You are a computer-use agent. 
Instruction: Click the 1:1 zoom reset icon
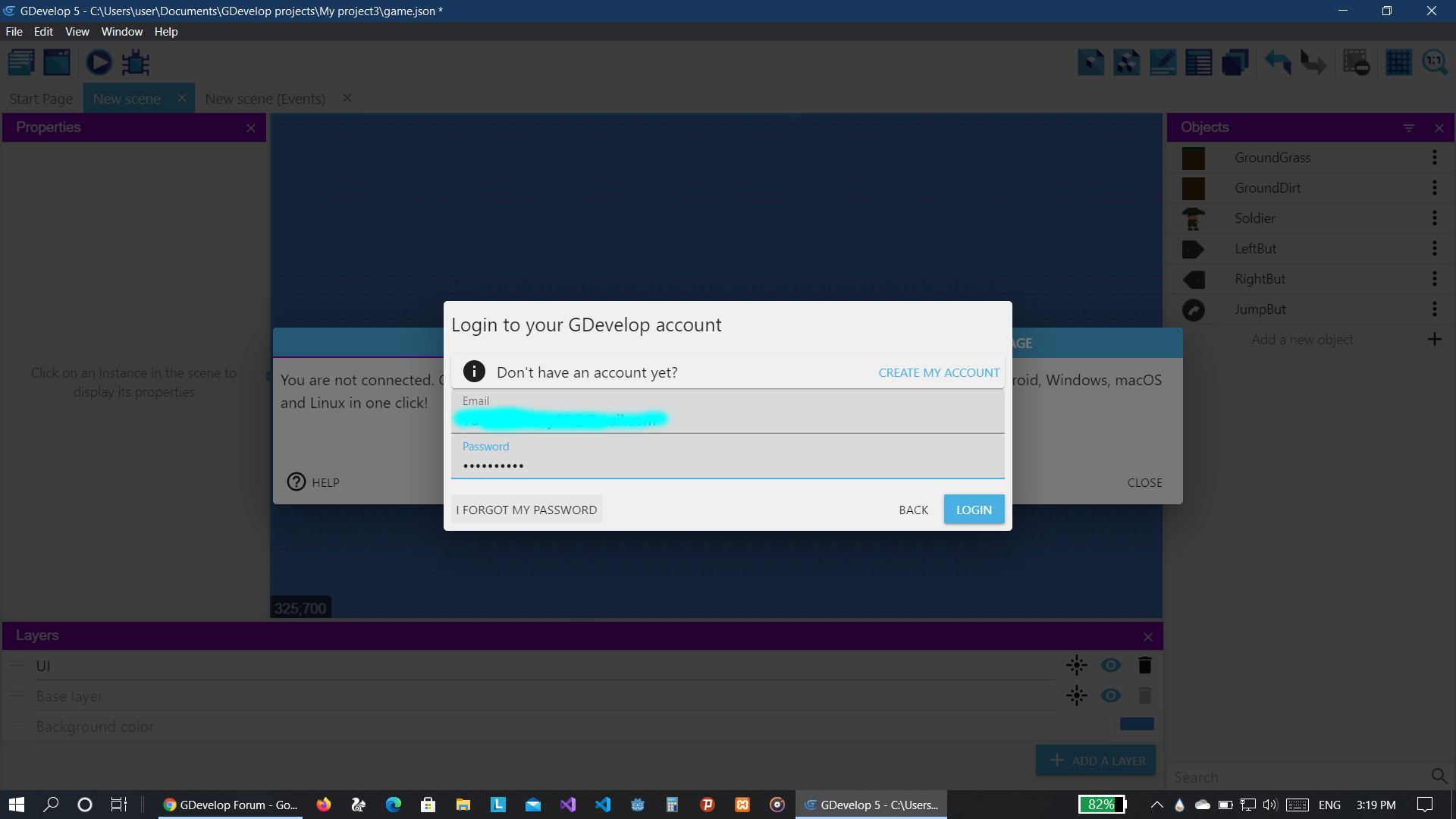click(x=1434, y=62)
